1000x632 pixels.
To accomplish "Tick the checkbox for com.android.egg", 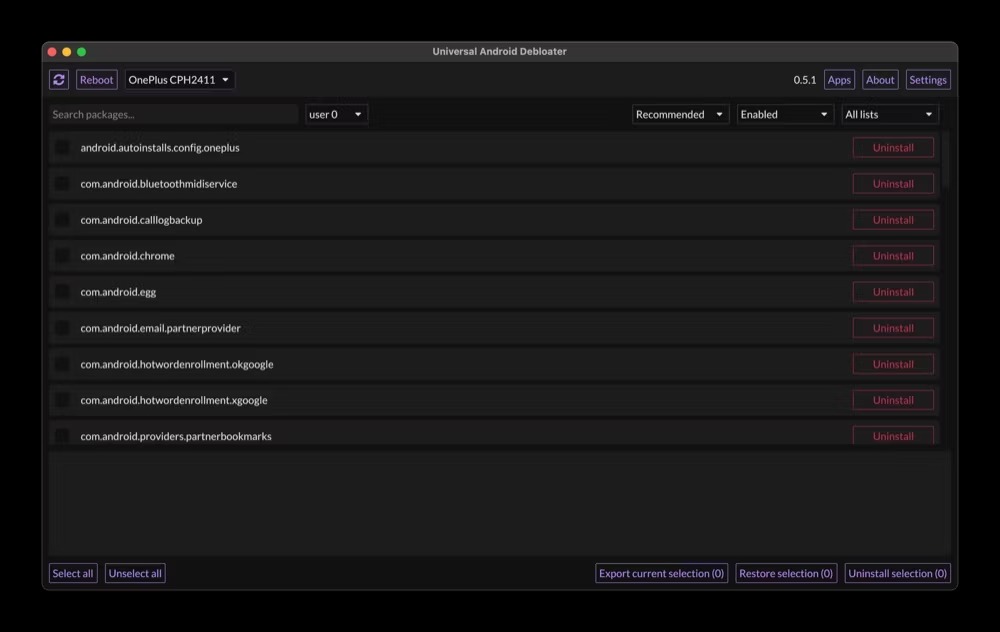I will 62,292.
